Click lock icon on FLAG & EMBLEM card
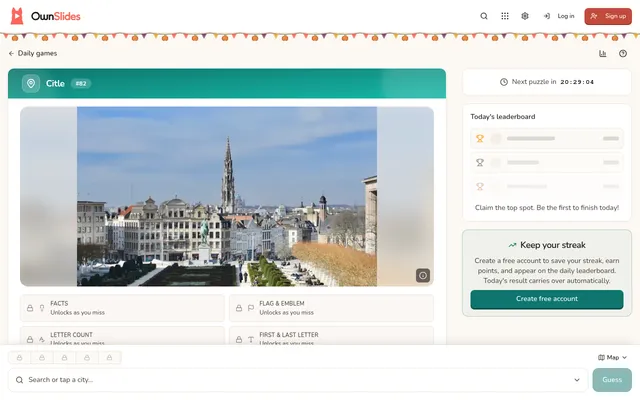Viewport: 640px width, 400px height. pyautogui.click(x=239, y=308)
